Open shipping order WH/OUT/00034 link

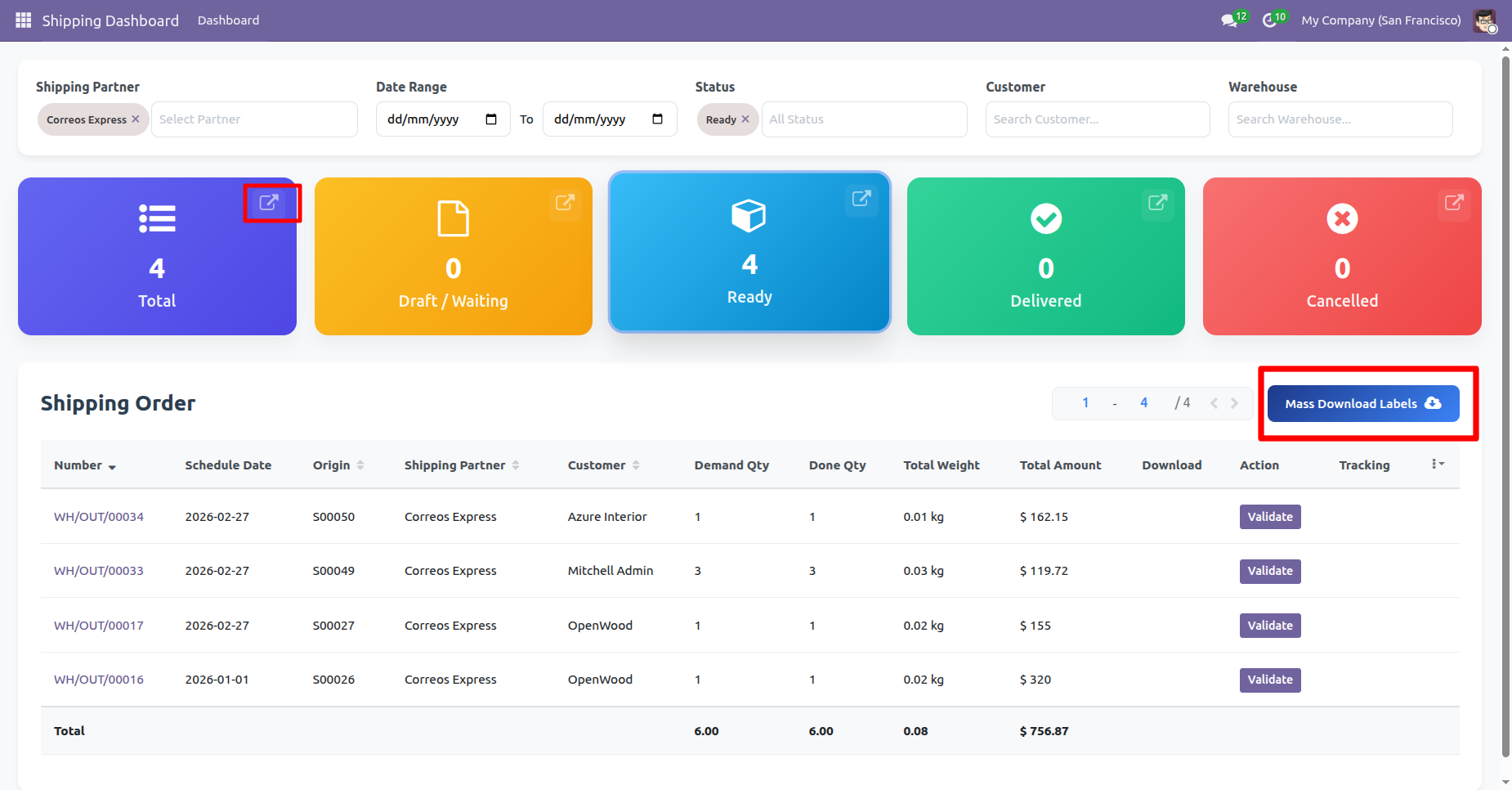click(x=99, y=517)
